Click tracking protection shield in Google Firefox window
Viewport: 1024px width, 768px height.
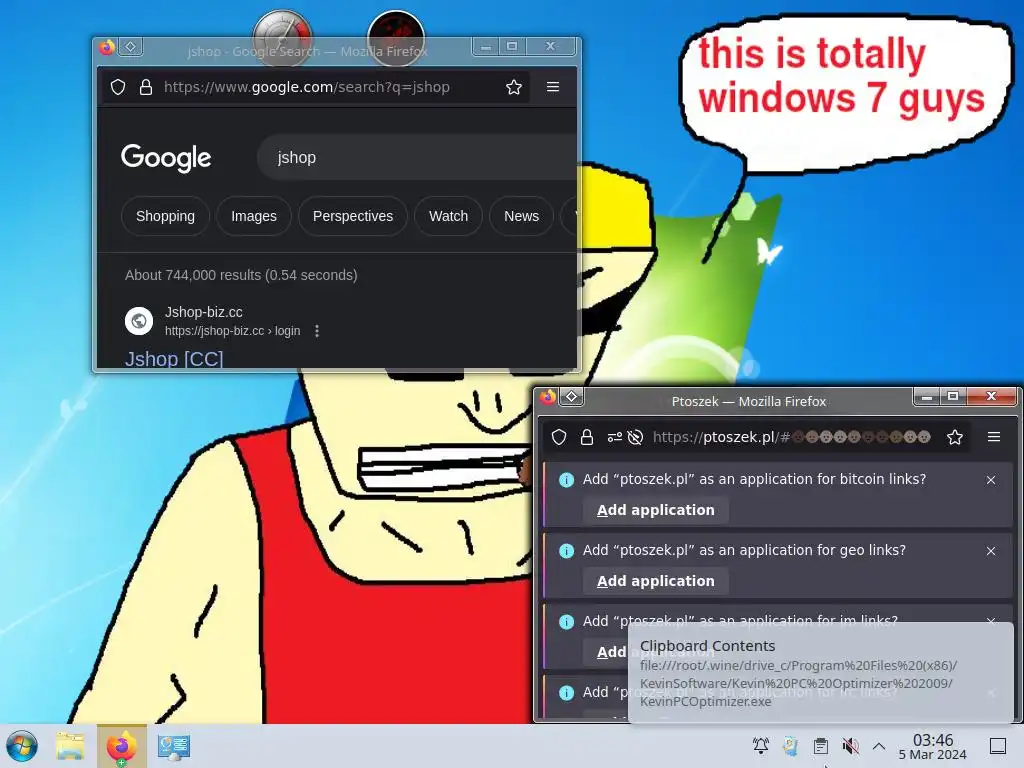coord(118,87)
